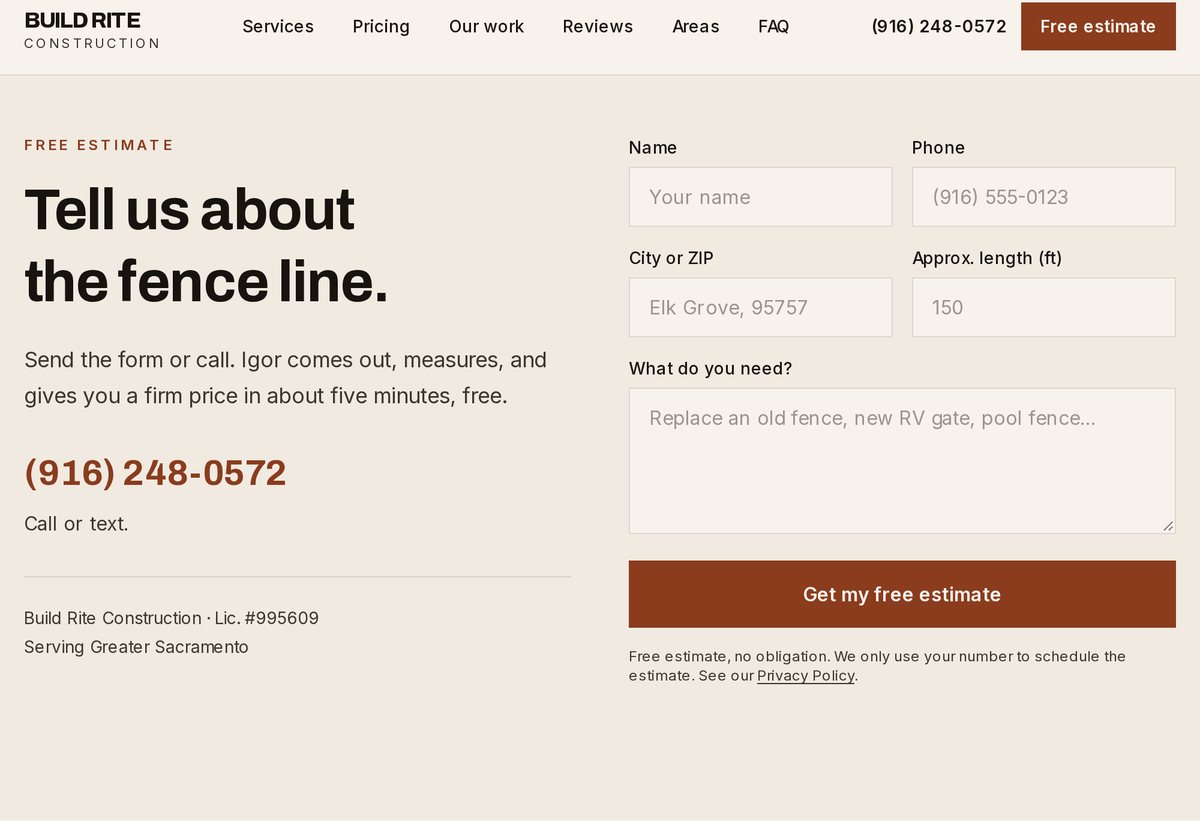Screen dimensions: 1200x821
Task: Click the Free estimate header button
Action: (1098, 27)
